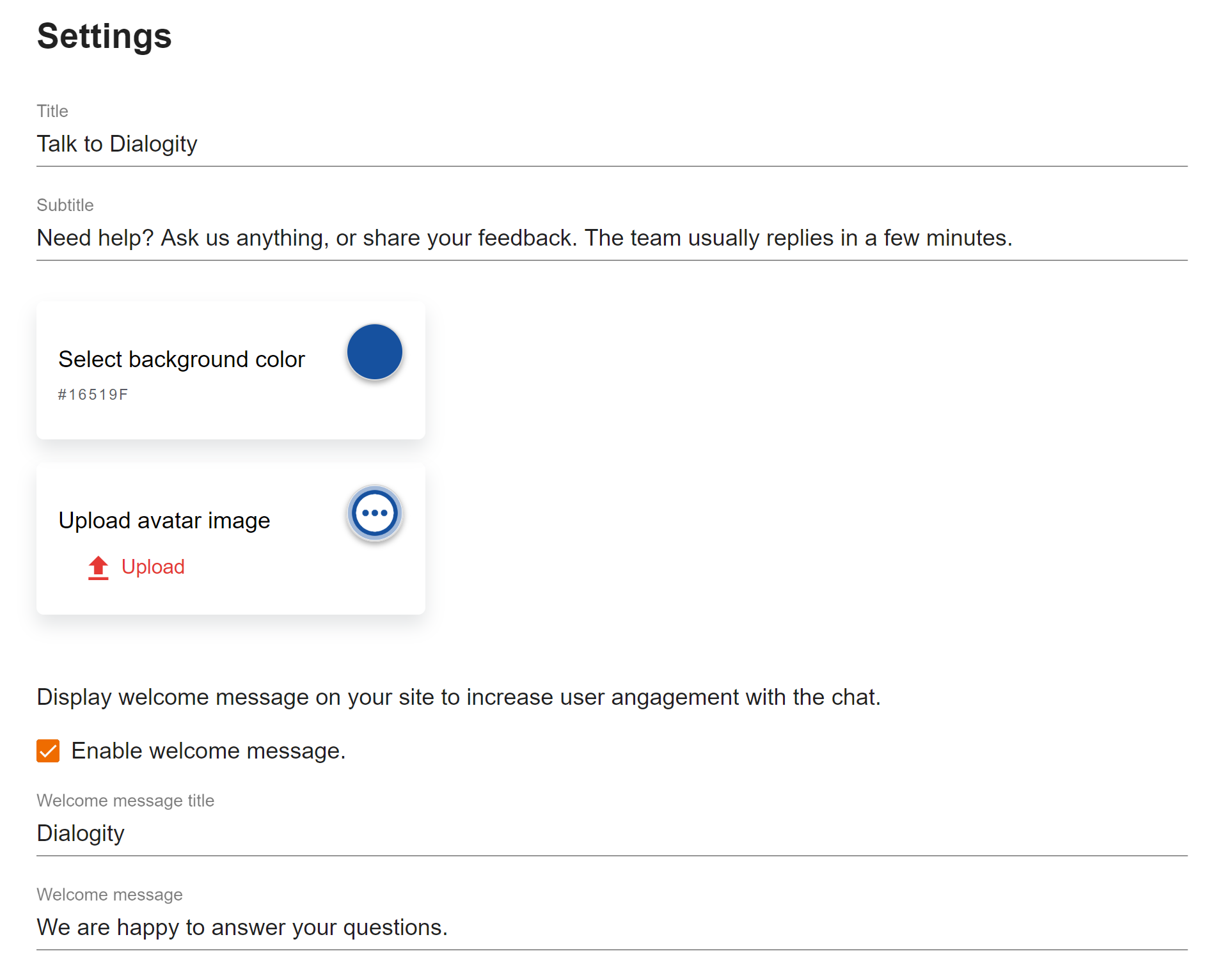Focus the Title input field
The height and width of the screenshot is (960, 1232).
point(612,144)
